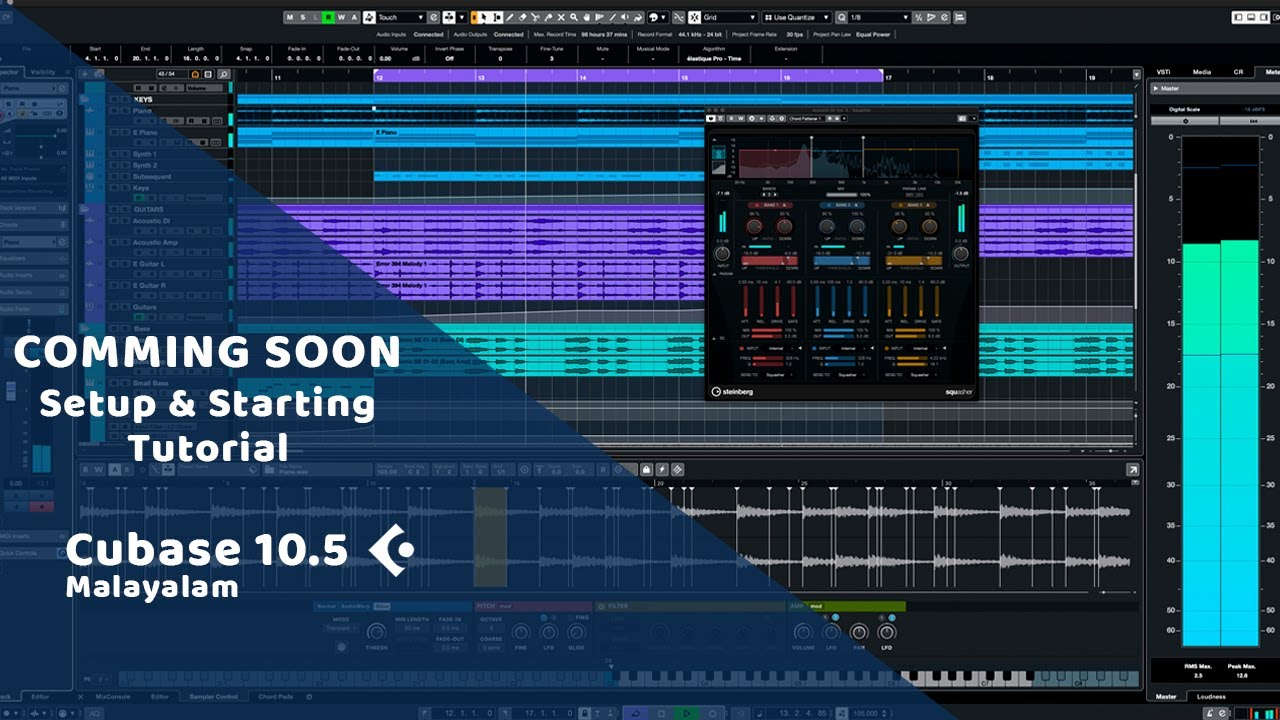Open the Use Quantize dropdown
Image resolution: width=1280 pixels, height=720 pixels.
click(x=797, y=17)
